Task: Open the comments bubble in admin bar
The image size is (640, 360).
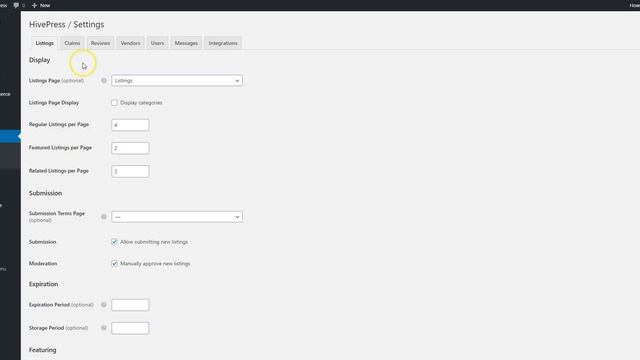Action: pos(19,5)
